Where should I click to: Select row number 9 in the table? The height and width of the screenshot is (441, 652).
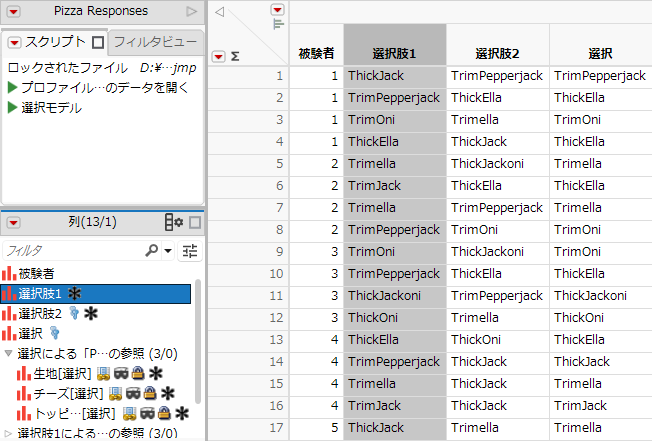(248, 252)
